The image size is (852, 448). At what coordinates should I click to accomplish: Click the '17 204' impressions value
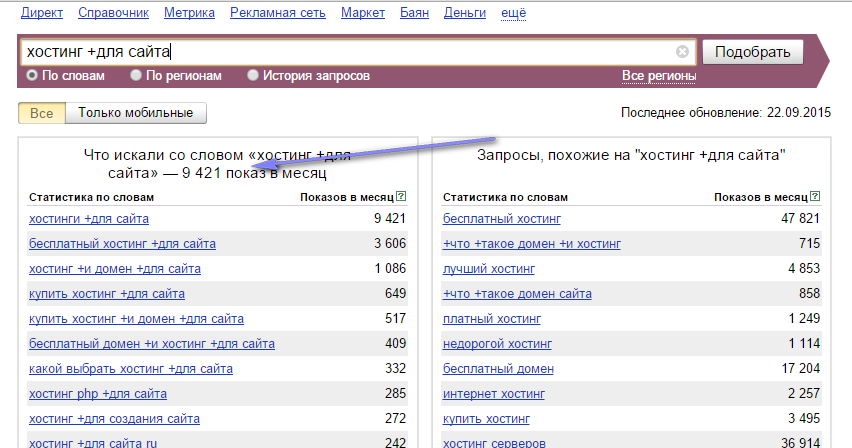click(x=801, y=368)
